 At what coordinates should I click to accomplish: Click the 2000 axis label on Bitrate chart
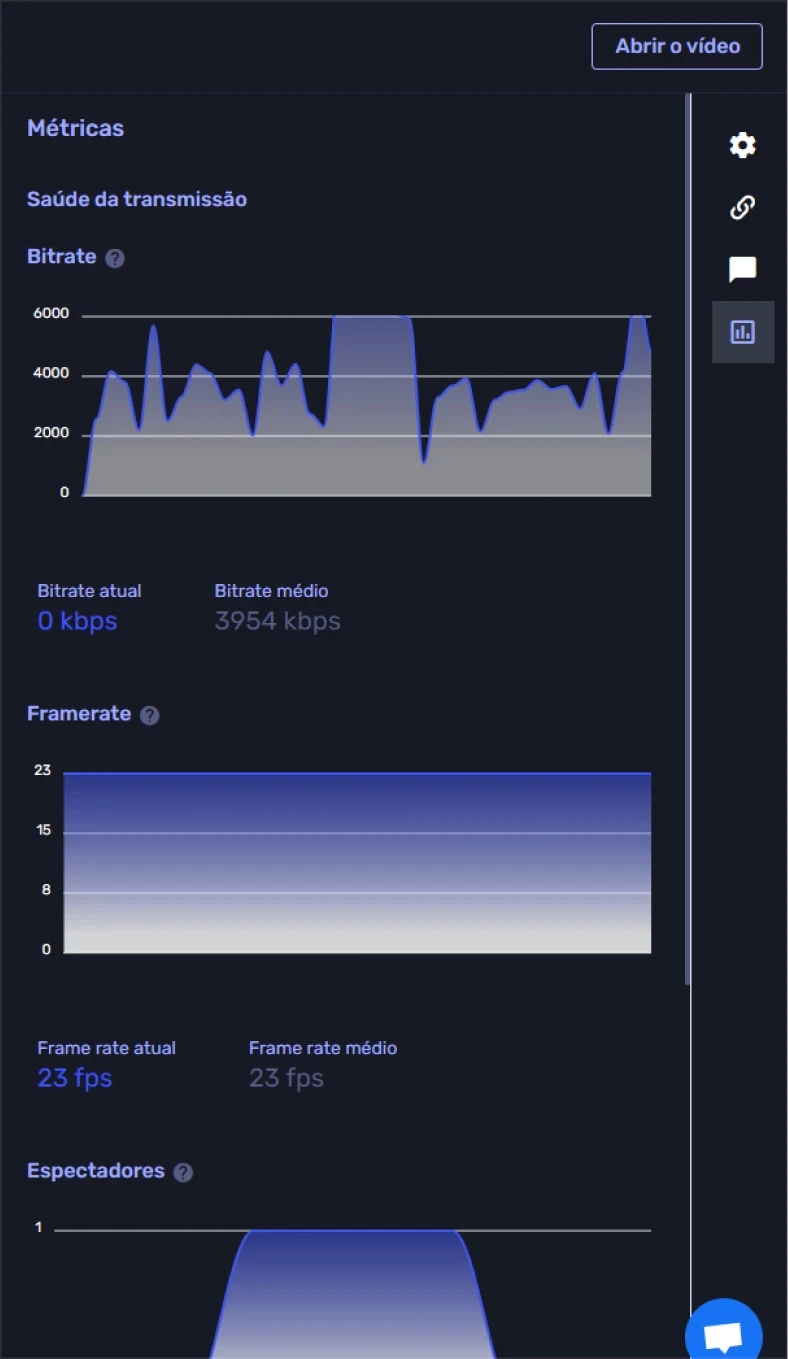[x=50, y=434]
